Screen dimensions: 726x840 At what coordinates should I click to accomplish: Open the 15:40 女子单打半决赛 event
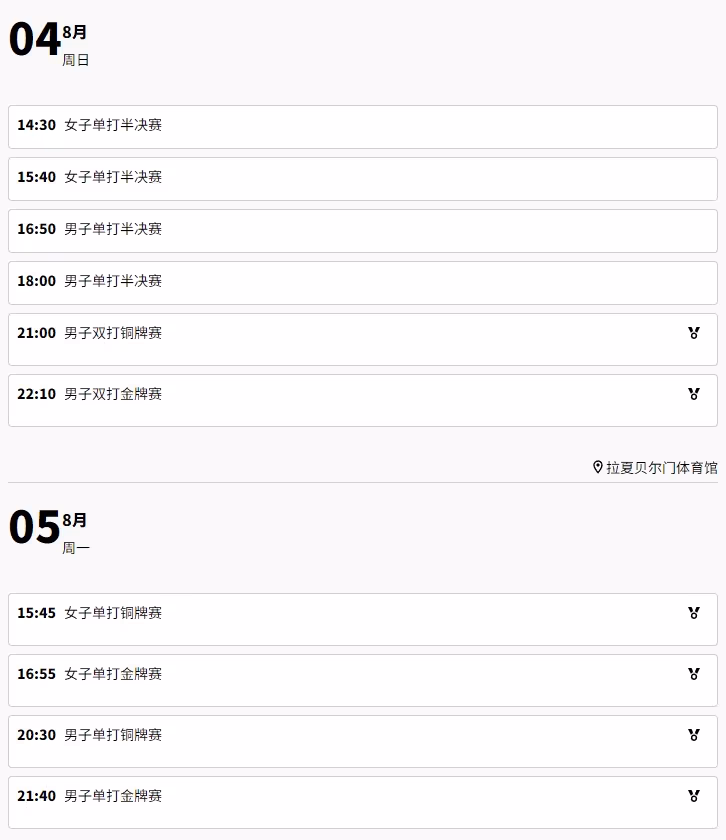pyautogui.click(x=363, y=179)
